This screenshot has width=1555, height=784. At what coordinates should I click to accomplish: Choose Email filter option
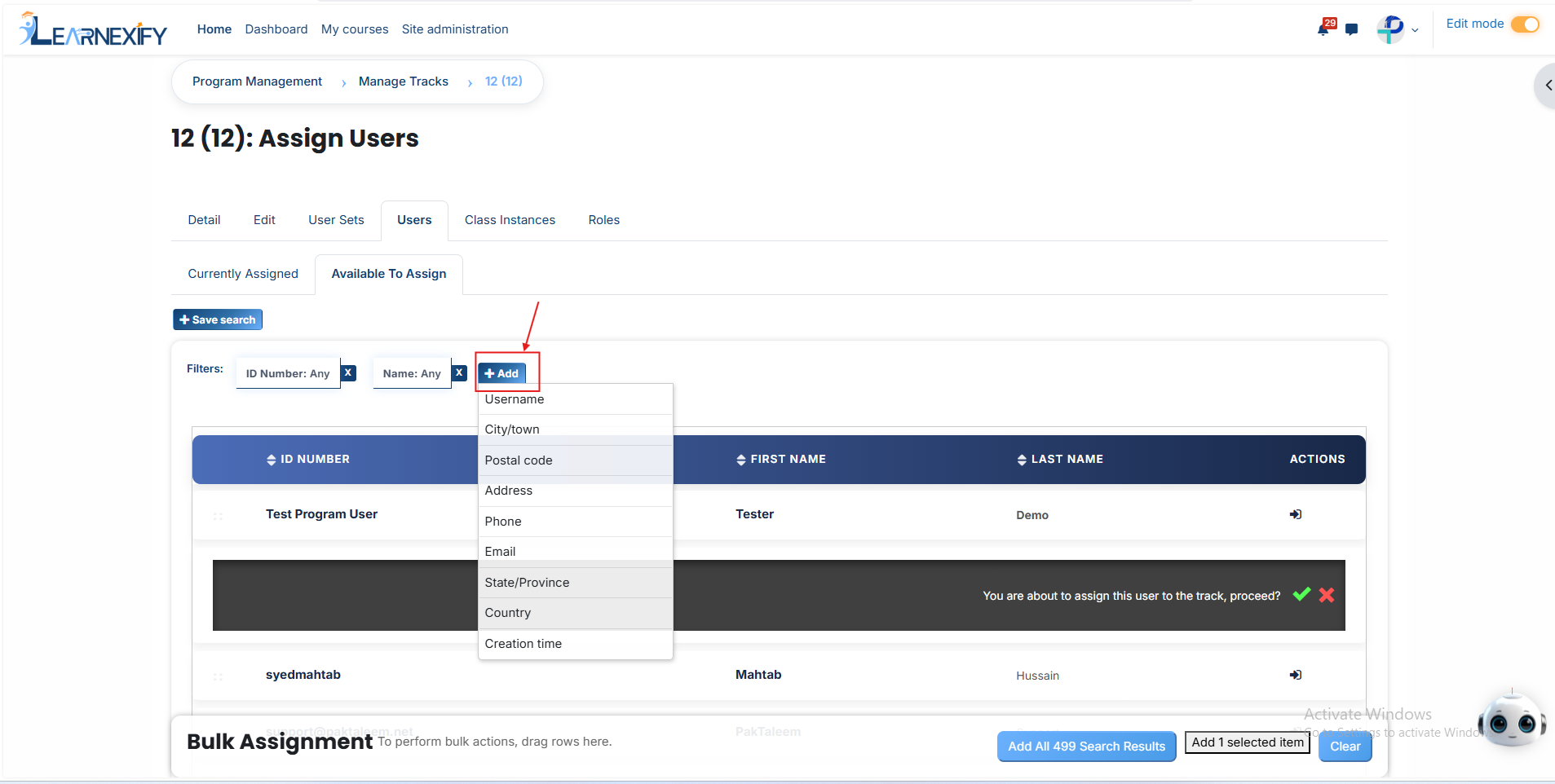(575, 552)
